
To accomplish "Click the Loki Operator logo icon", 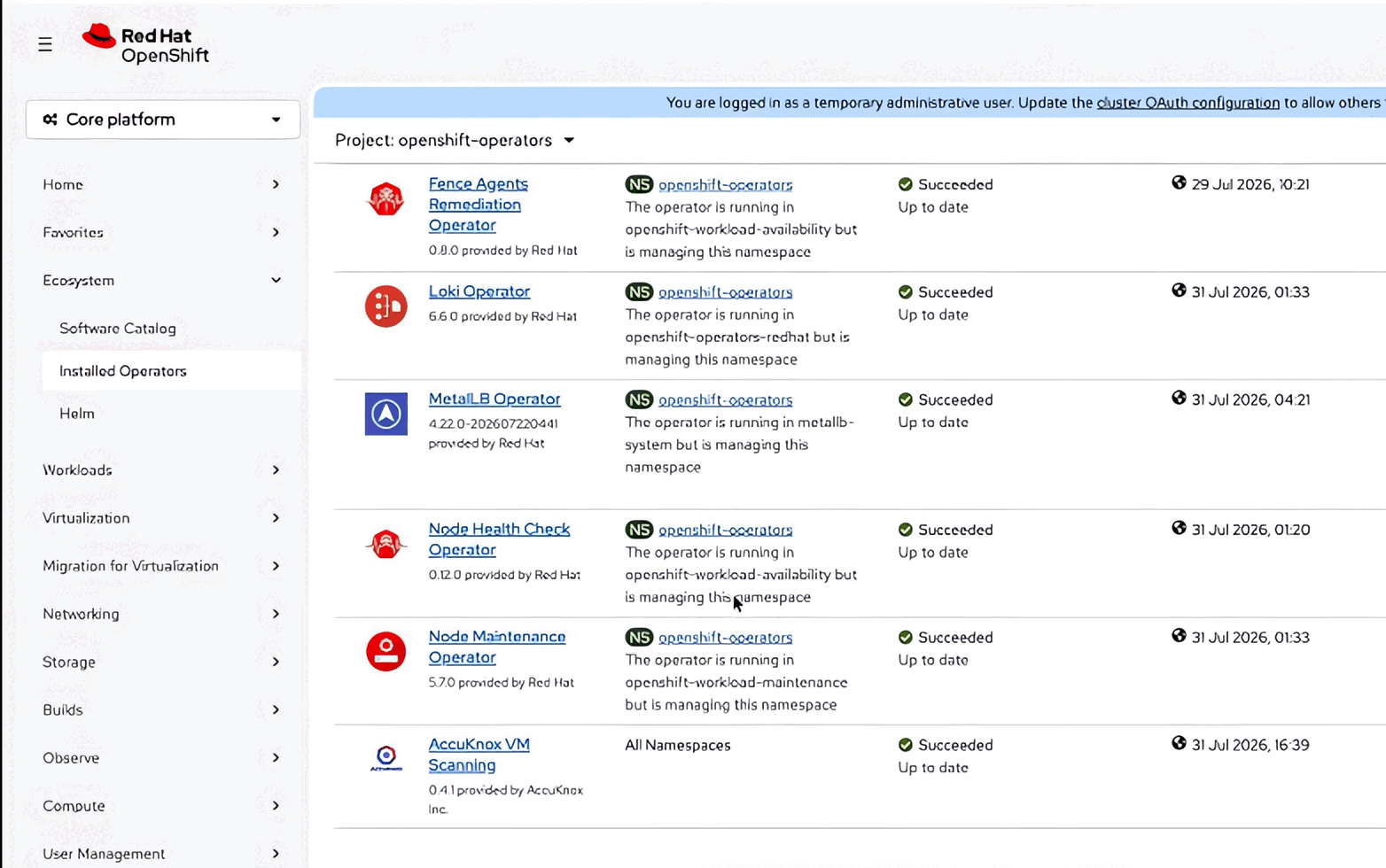I will pyautogui.click(x=386, y=306).
